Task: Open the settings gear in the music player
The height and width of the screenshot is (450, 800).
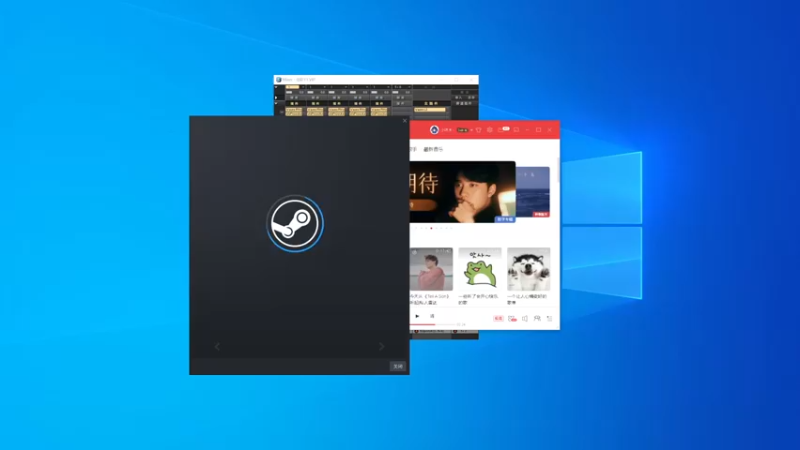Action: [490, 130]
